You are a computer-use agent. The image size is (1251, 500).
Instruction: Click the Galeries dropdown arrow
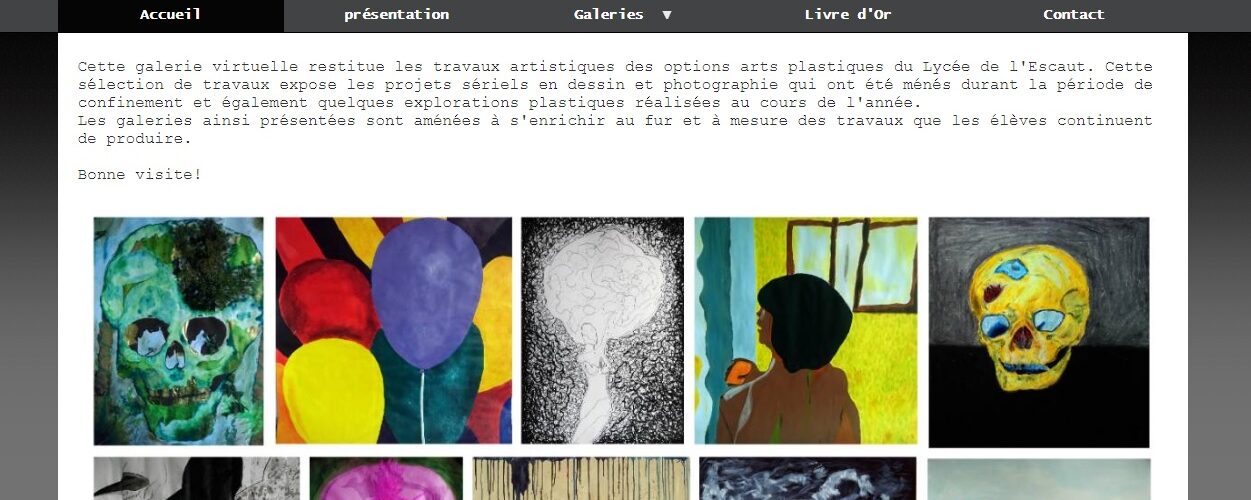click(667, 15)
